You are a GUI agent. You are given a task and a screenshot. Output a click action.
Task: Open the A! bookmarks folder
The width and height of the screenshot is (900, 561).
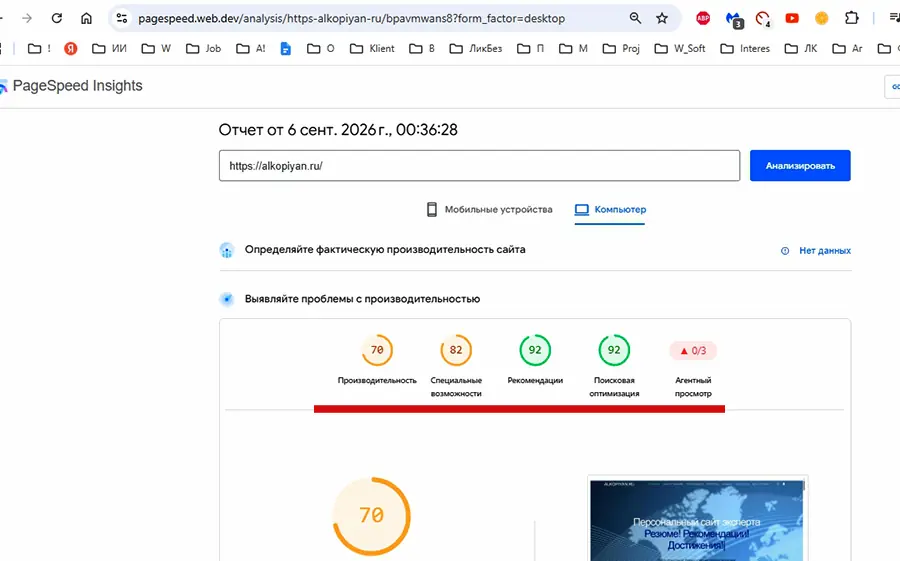[251, 49]
